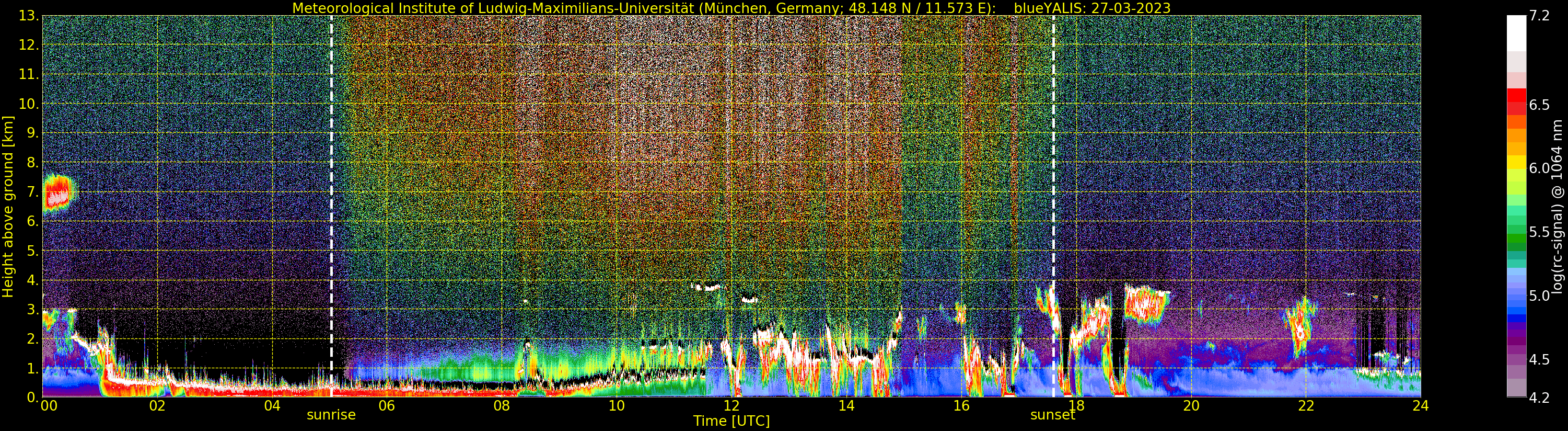Click the 22 time tick label

(x=1306, y=406)
